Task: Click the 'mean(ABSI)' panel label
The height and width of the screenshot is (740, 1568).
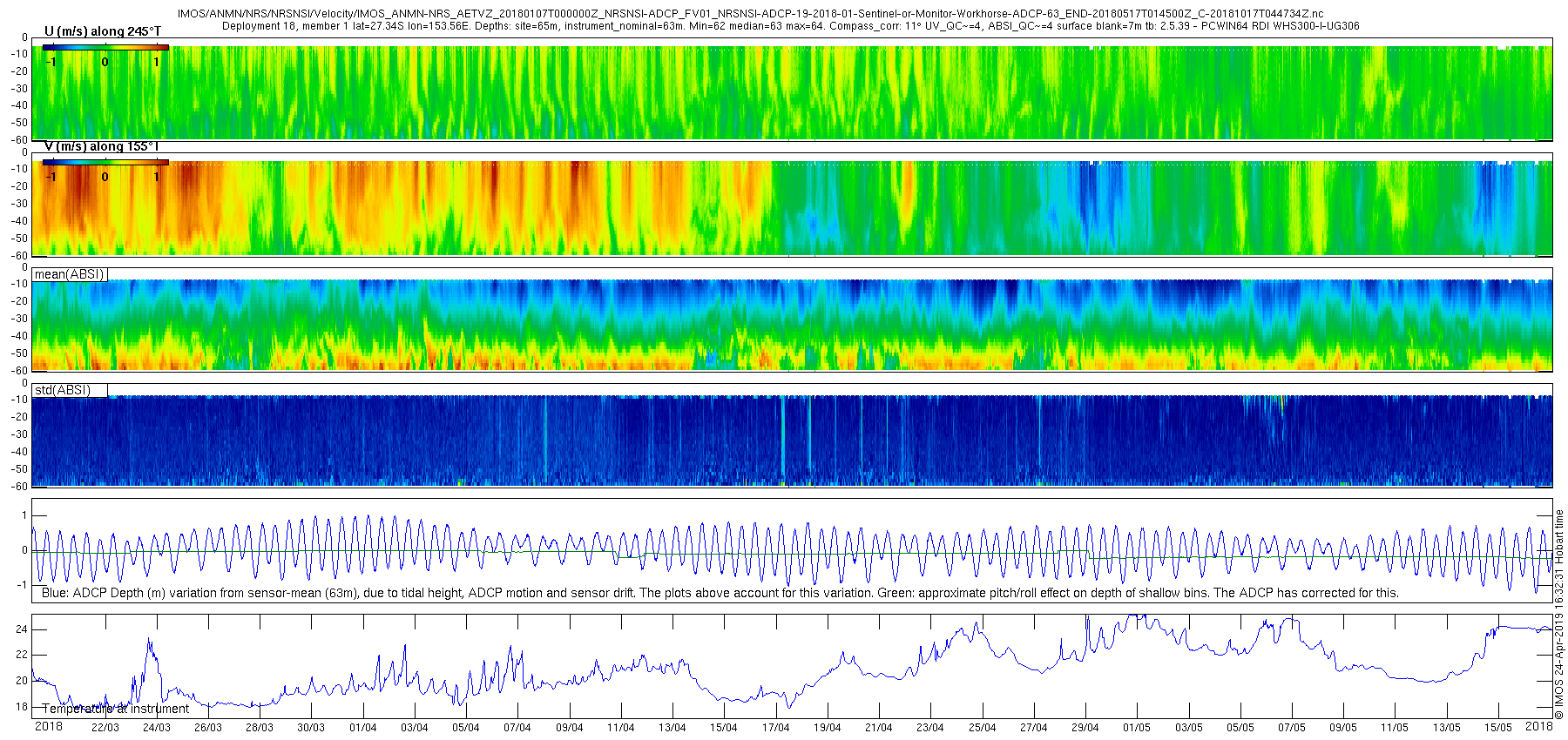Action: pos(70,274)
